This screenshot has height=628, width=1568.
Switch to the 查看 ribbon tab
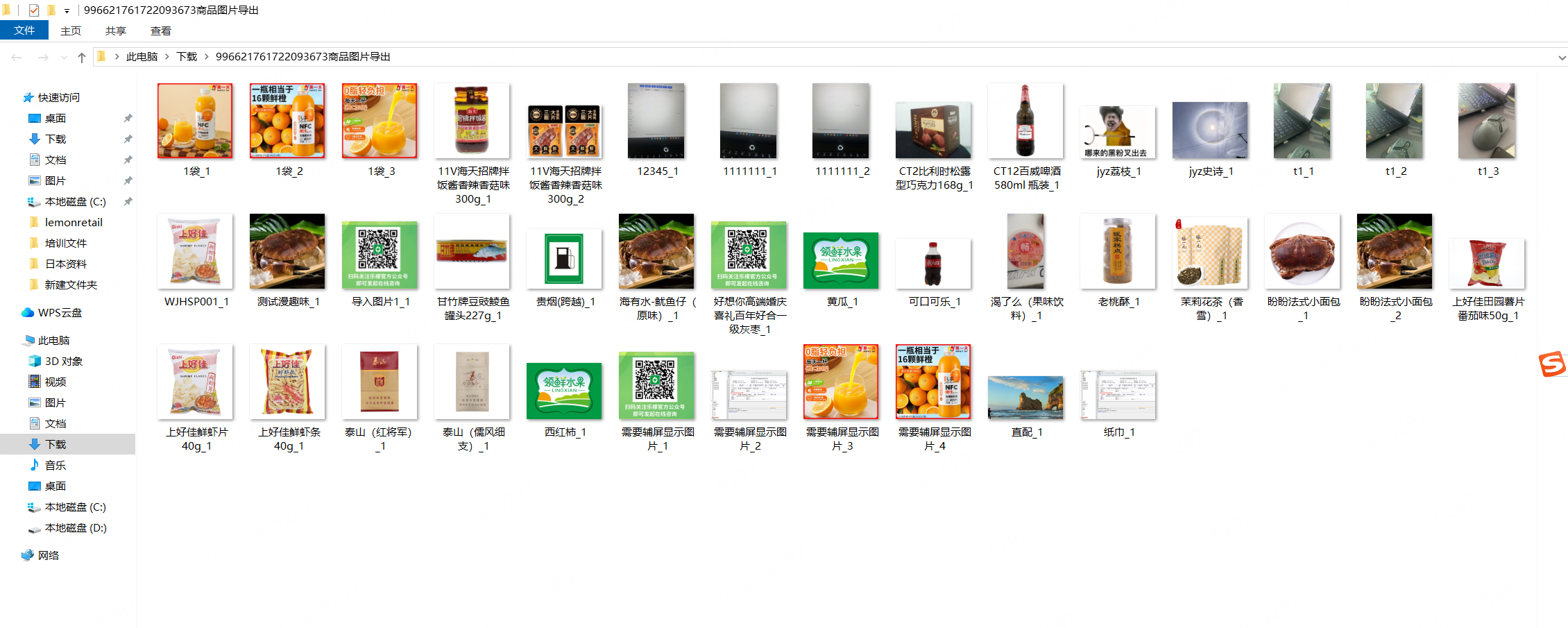pyautogui.click(x=161, y=31)
